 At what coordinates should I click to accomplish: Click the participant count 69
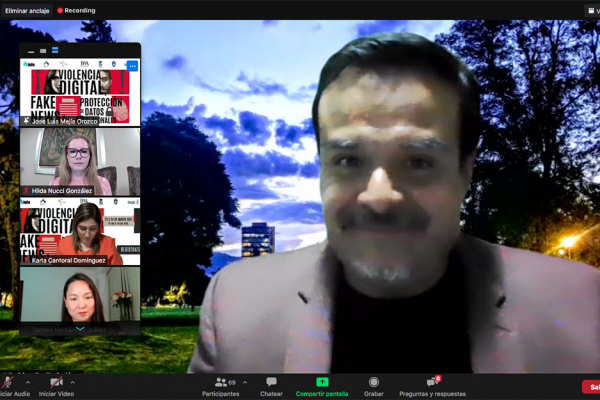232,382
